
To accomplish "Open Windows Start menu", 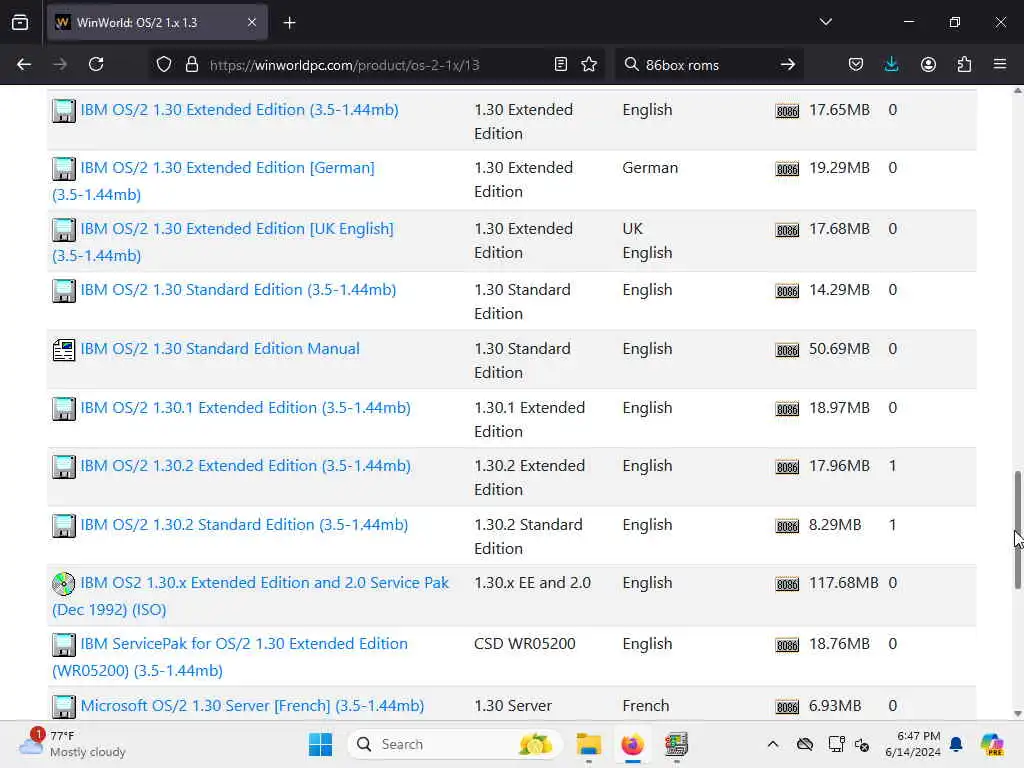I will click(320, 744).
